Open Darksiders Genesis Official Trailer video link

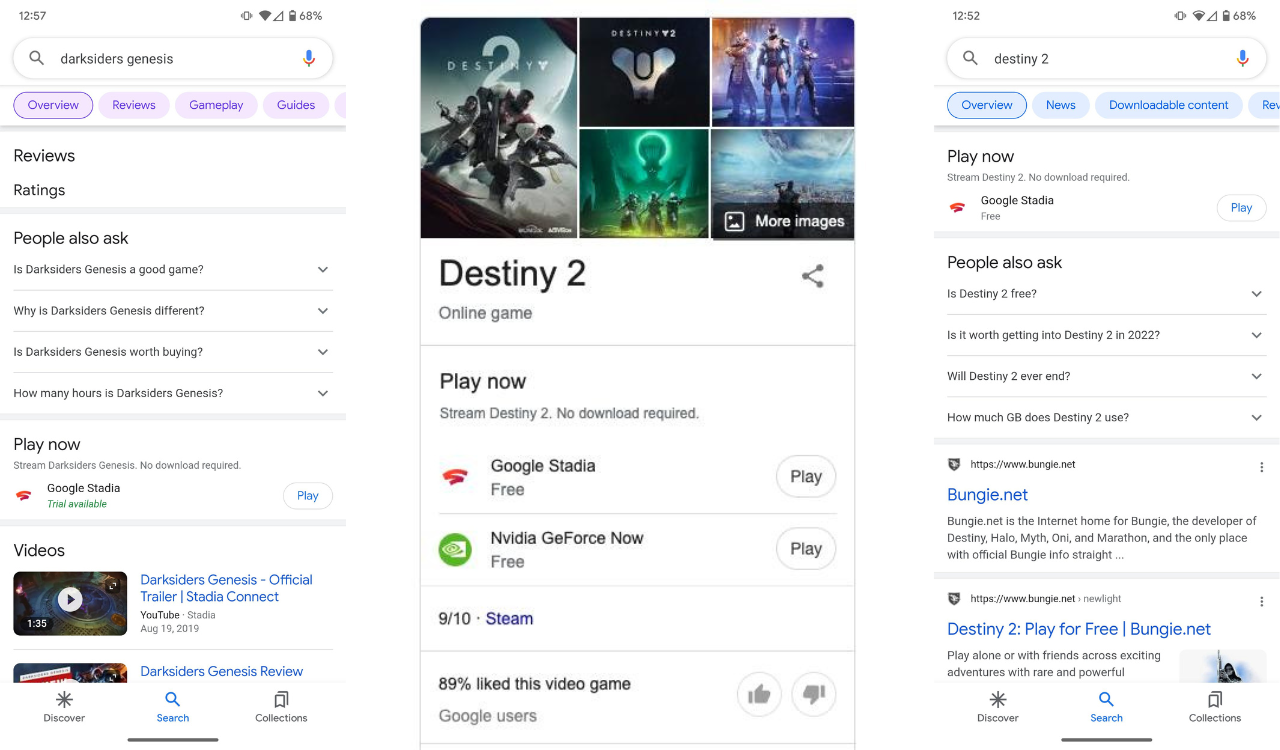[226, 588]
